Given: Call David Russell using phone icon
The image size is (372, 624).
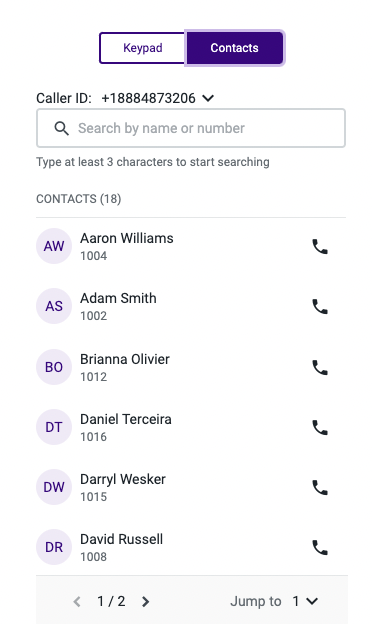Looking at the screenshot, I should click(320, 548).
